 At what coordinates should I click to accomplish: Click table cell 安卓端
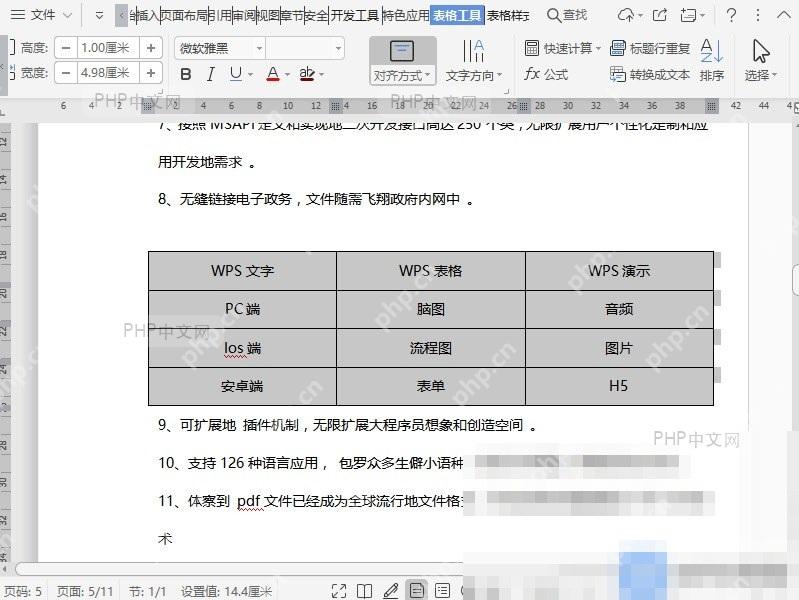[x=243, y=386]
